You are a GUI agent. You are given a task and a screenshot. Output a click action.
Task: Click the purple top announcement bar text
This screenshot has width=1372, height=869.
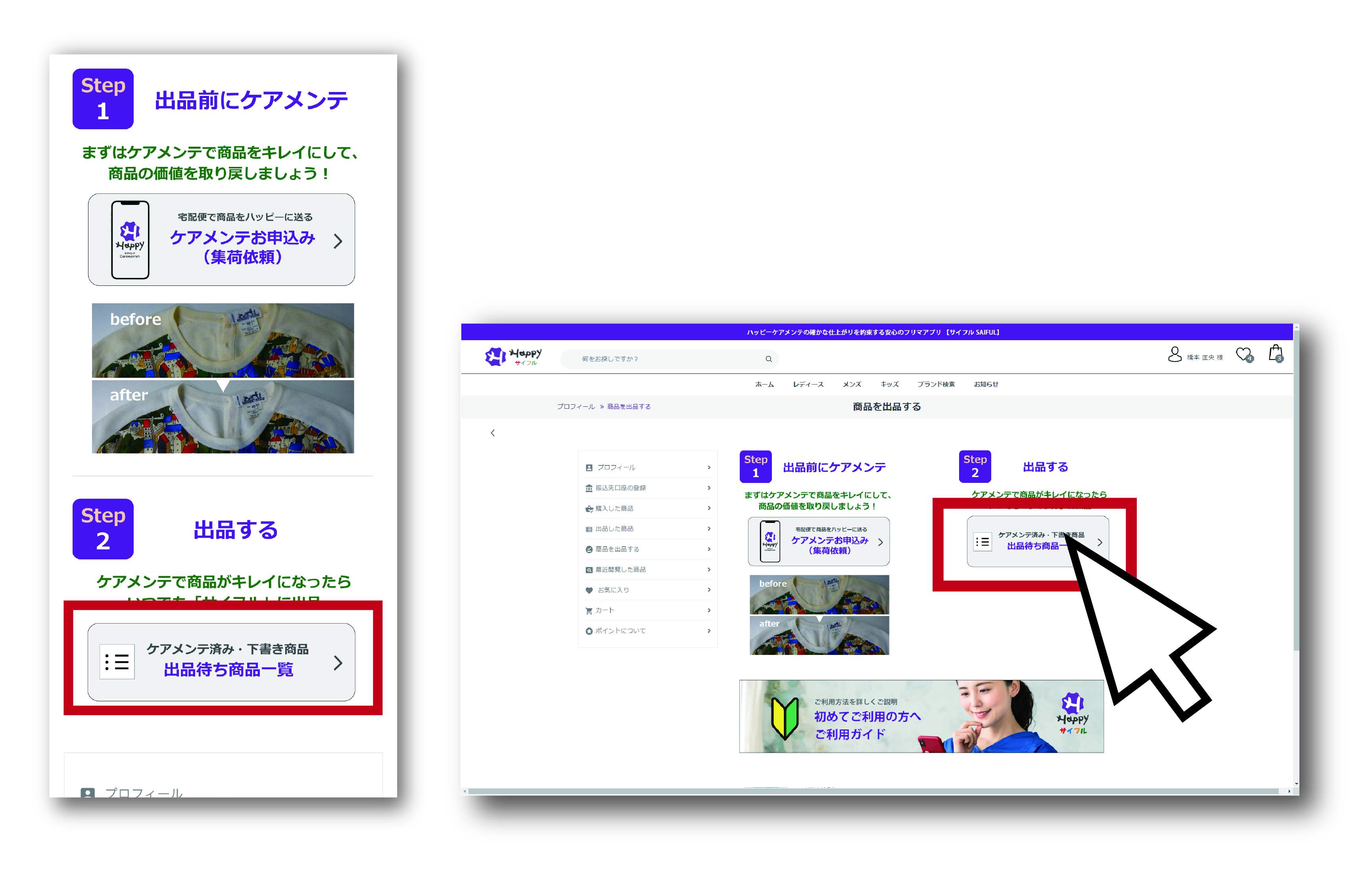pyautogui.click(x=873, y=333)
